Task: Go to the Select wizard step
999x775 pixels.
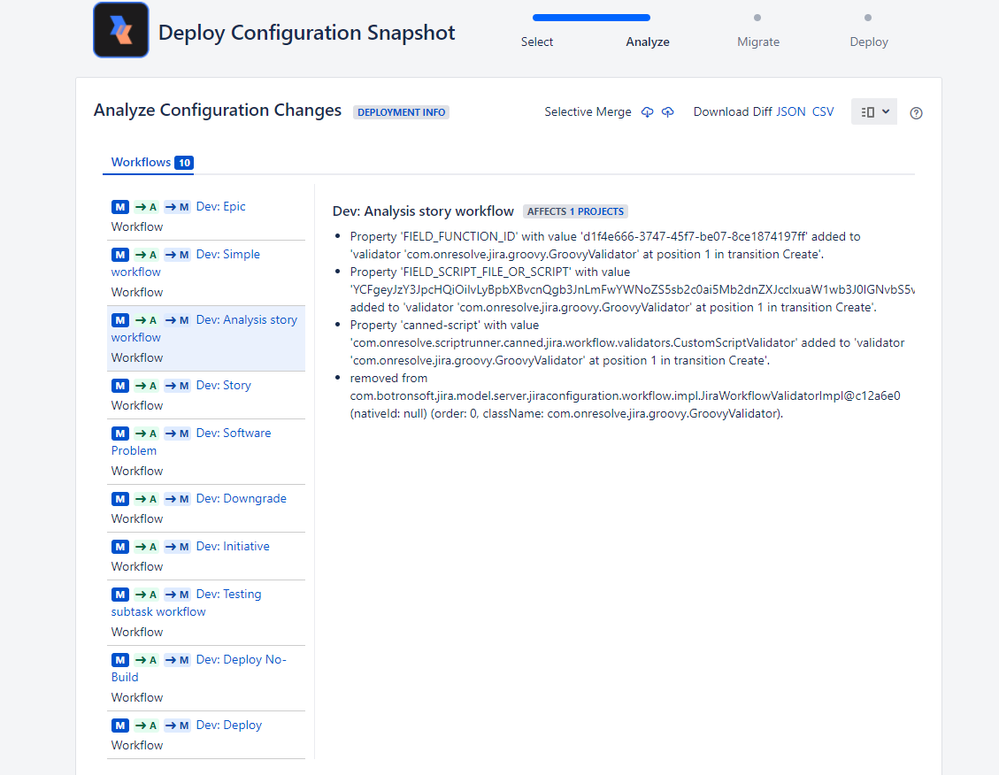Action: [x=536, y=41]
